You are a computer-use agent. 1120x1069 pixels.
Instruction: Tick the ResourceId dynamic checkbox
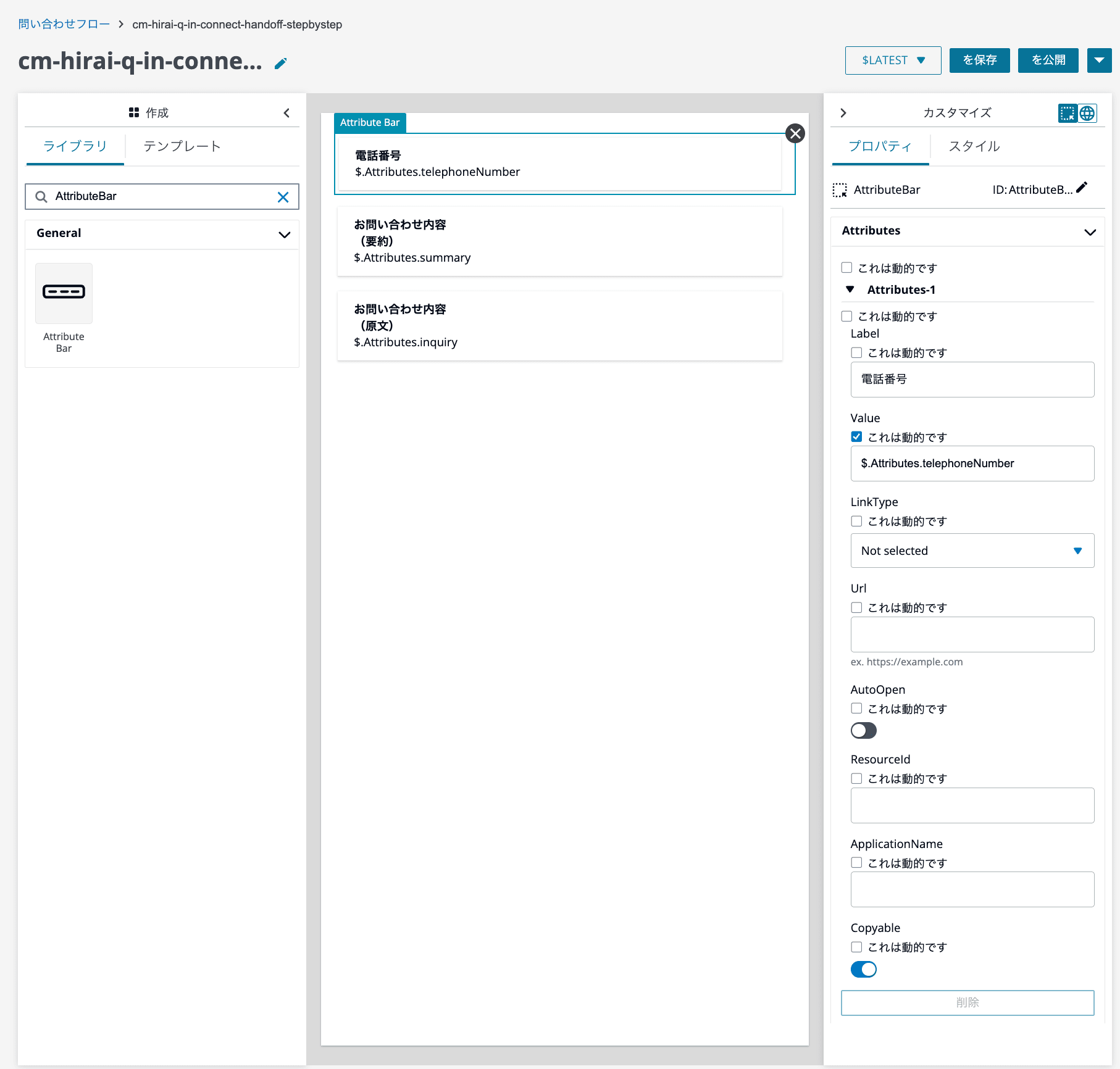[856, 778]
